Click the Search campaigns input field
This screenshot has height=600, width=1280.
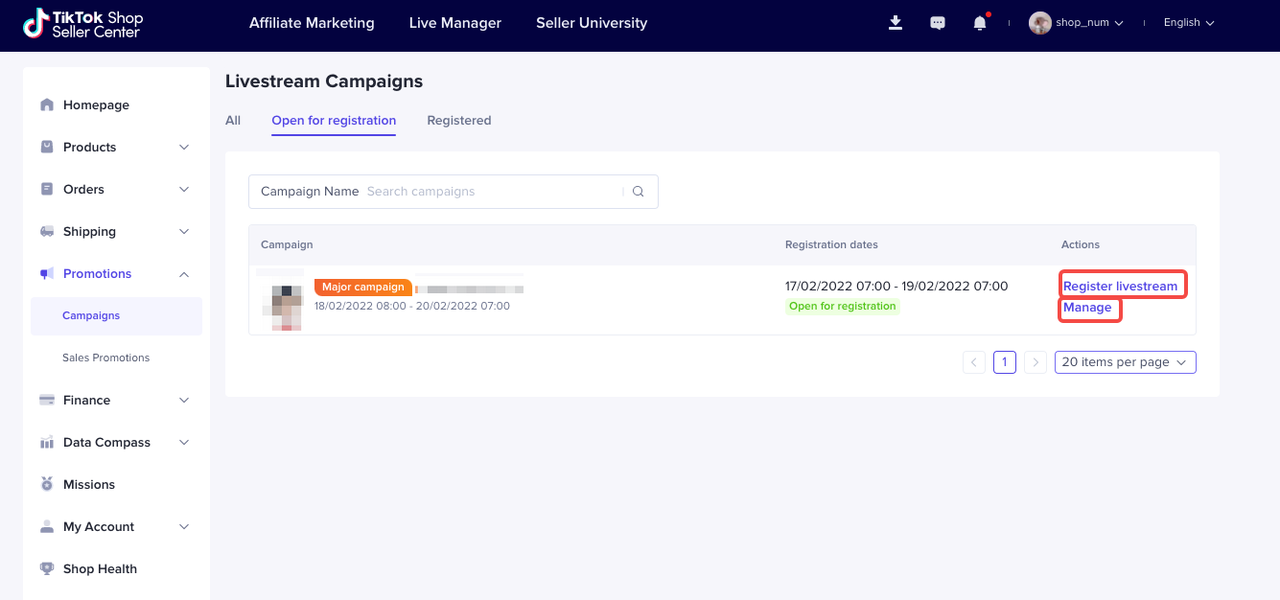[x=490, y=192]
